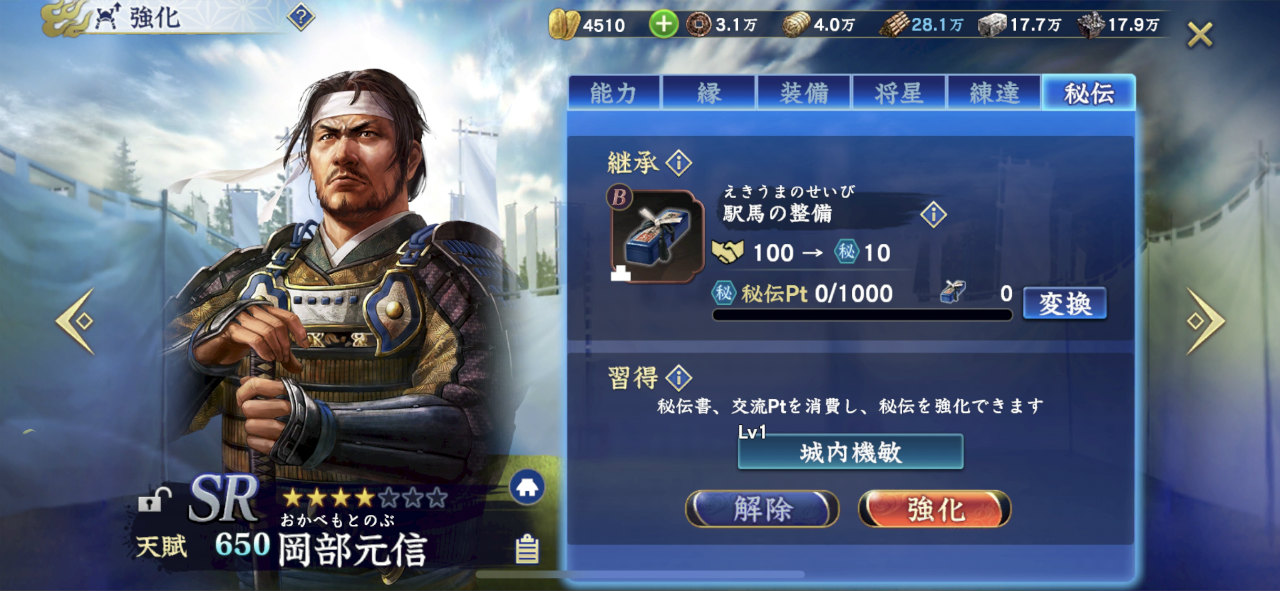The image size is (1280, 591).
Task: Open the info icon next to 継承
Action: (x=678, y=162)
